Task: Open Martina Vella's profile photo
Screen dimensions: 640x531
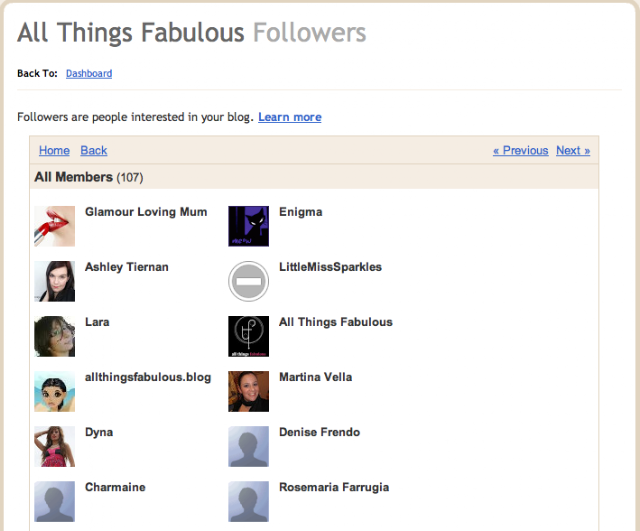Action: click(x=248, y=391)
